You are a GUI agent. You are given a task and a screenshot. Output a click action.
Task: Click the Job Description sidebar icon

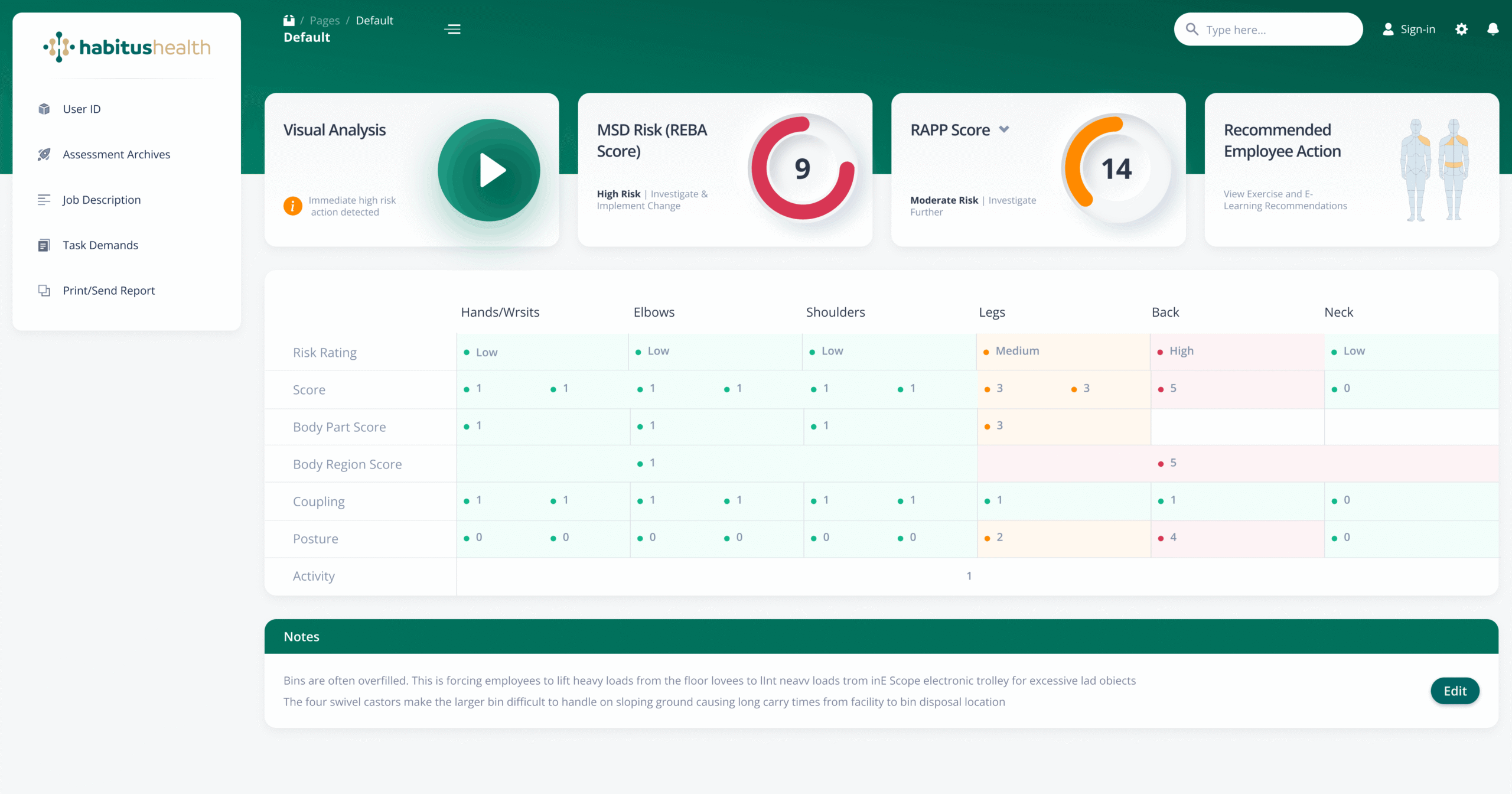44,200
